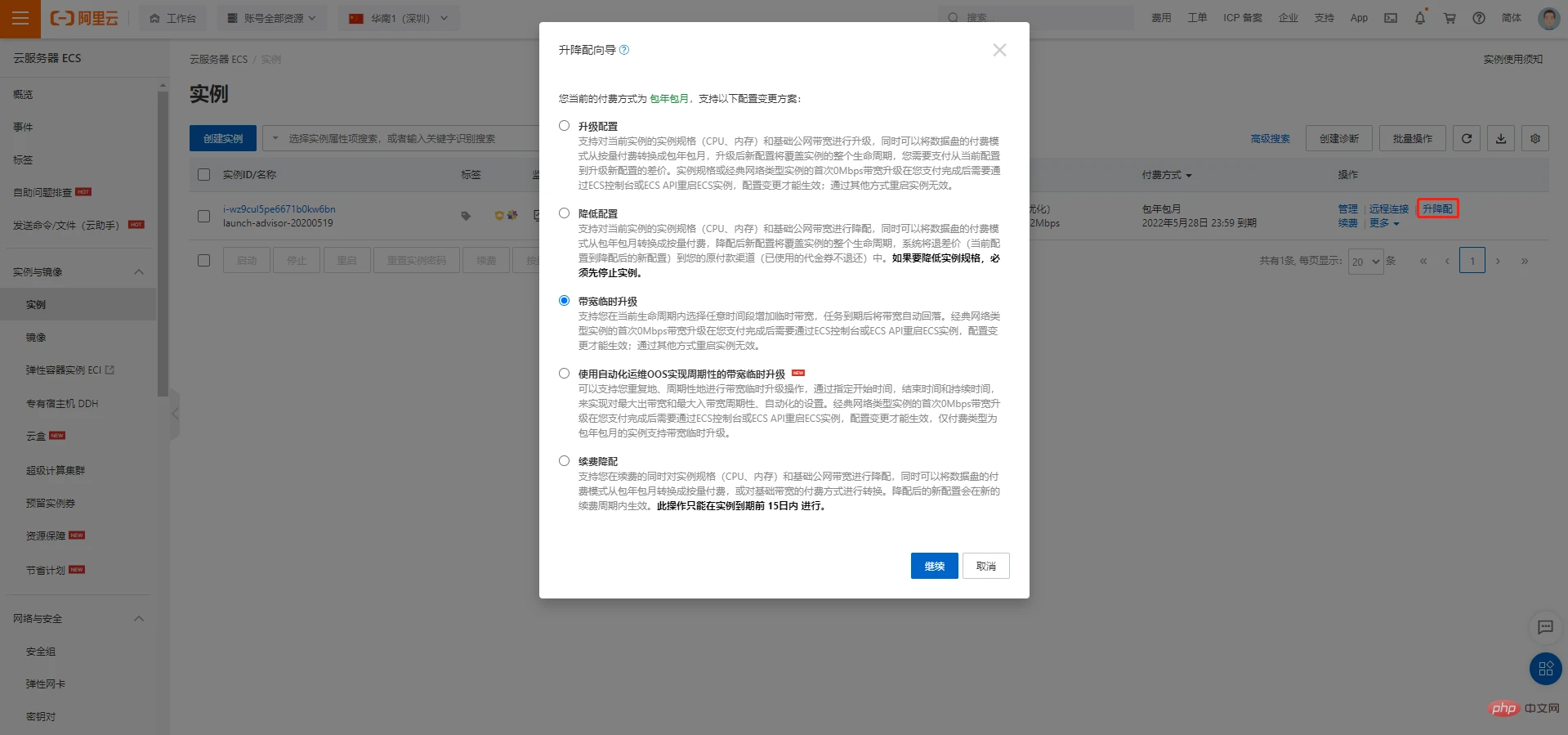The height and width of the screenshot is (735, 1568).
Task: Open the column settings gear icon
Action: tap(1535, 138)
